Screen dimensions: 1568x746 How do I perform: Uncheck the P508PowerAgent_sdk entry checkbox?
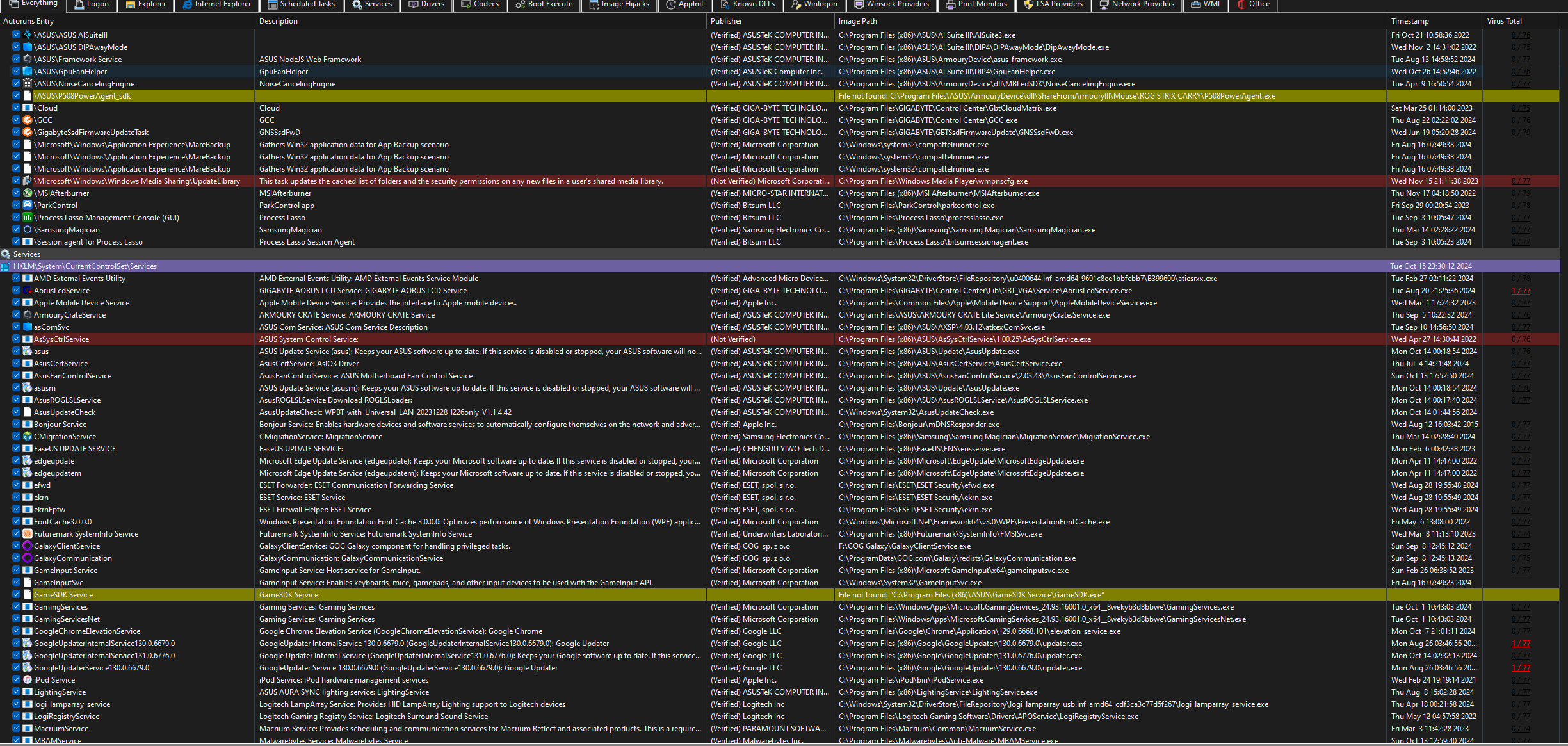point(17,96)
